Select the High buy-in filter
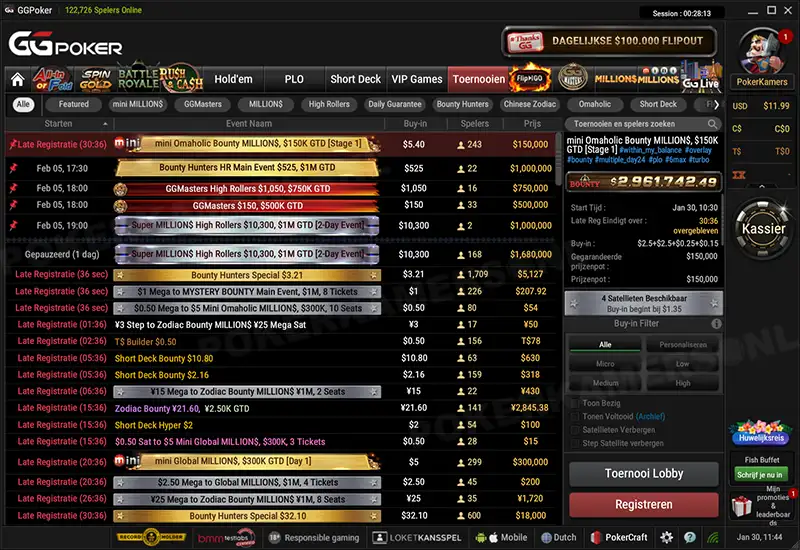 [x=682, y=383]
